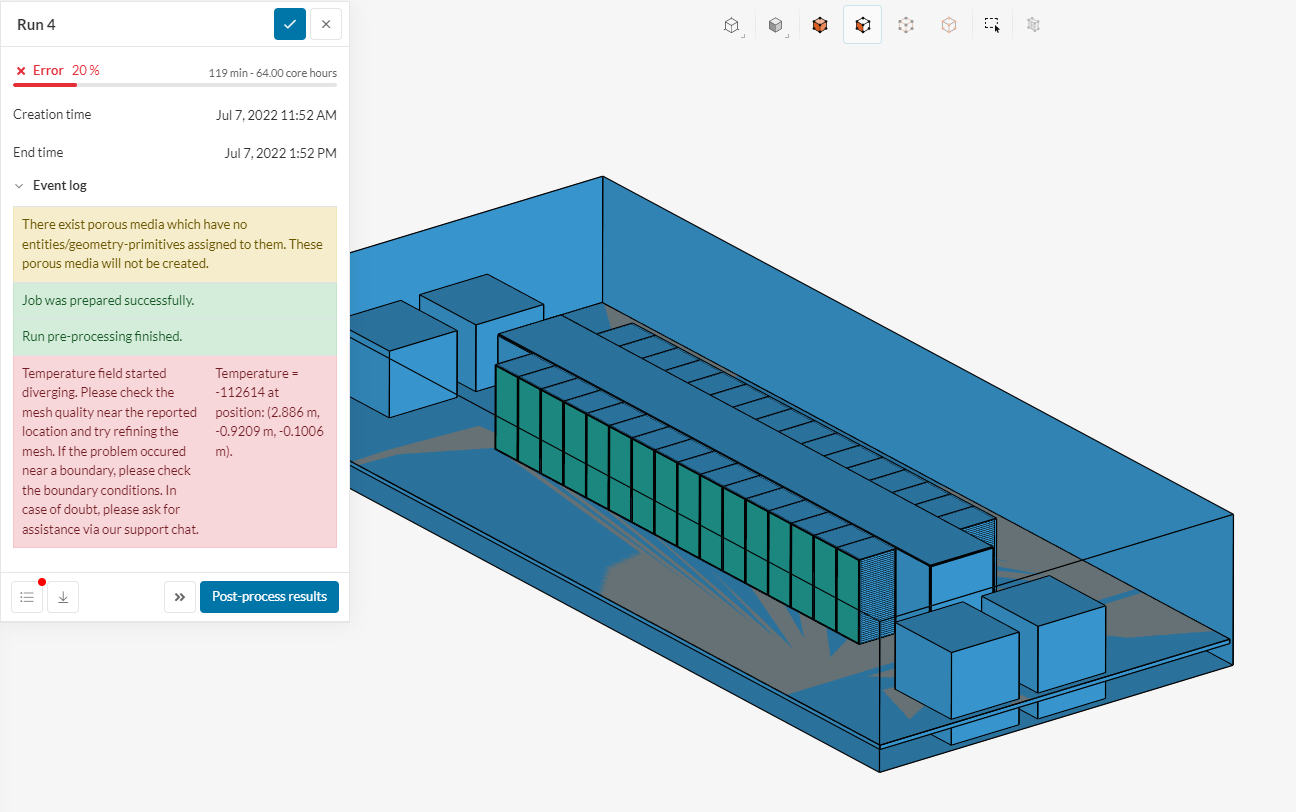Select the orange solid cube selection mode

[x=820, y=25]
